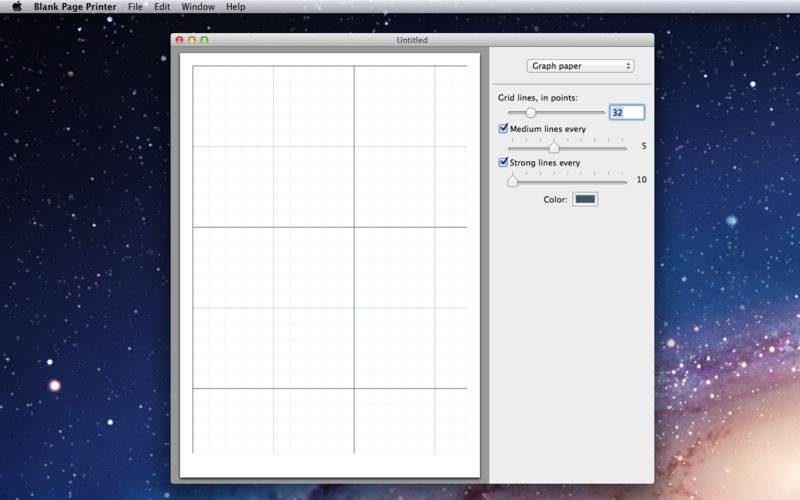Click the 'Medium lines every' label
The image size is (800, 500).
(x=548, y=129)
